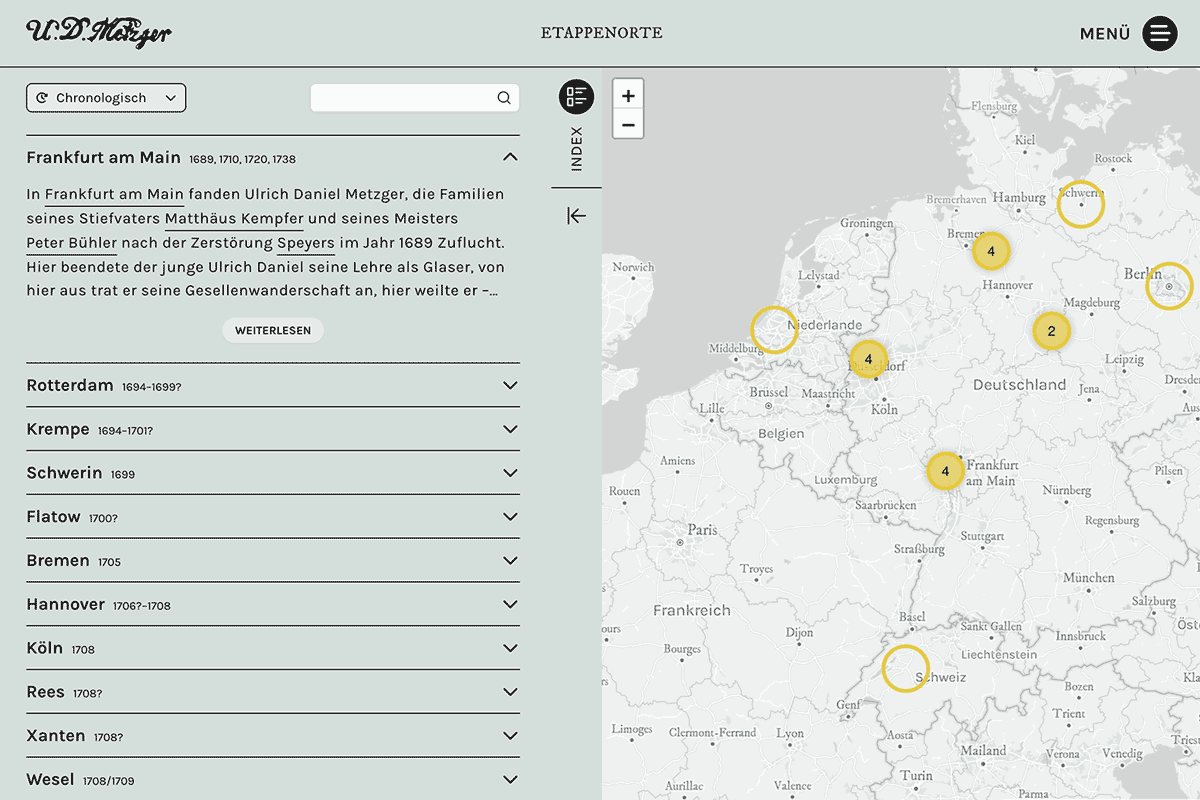Click the Rees list heading

(46, 692)
